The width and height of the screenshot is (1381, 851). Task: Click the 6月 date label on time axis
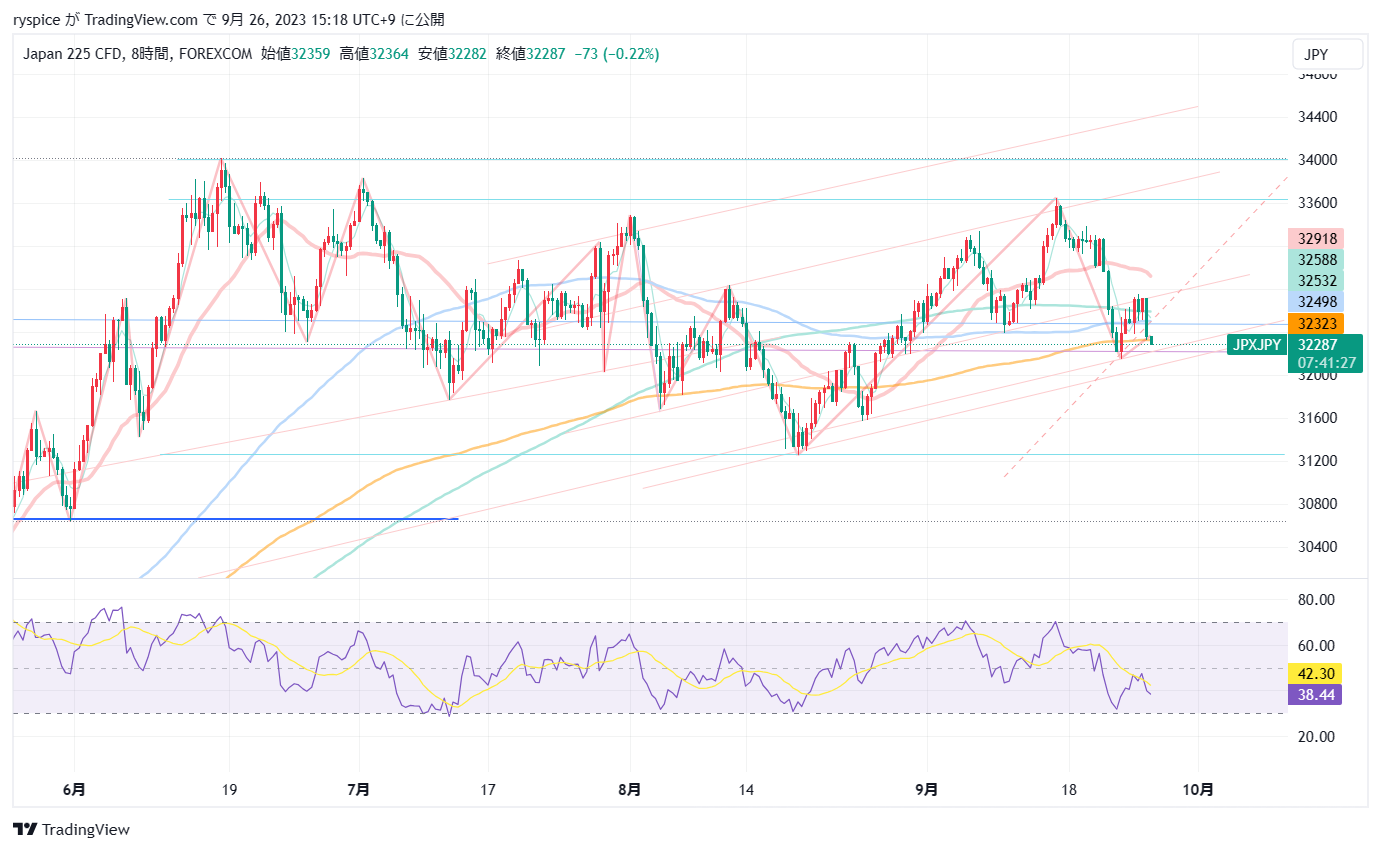pos(73,790)
